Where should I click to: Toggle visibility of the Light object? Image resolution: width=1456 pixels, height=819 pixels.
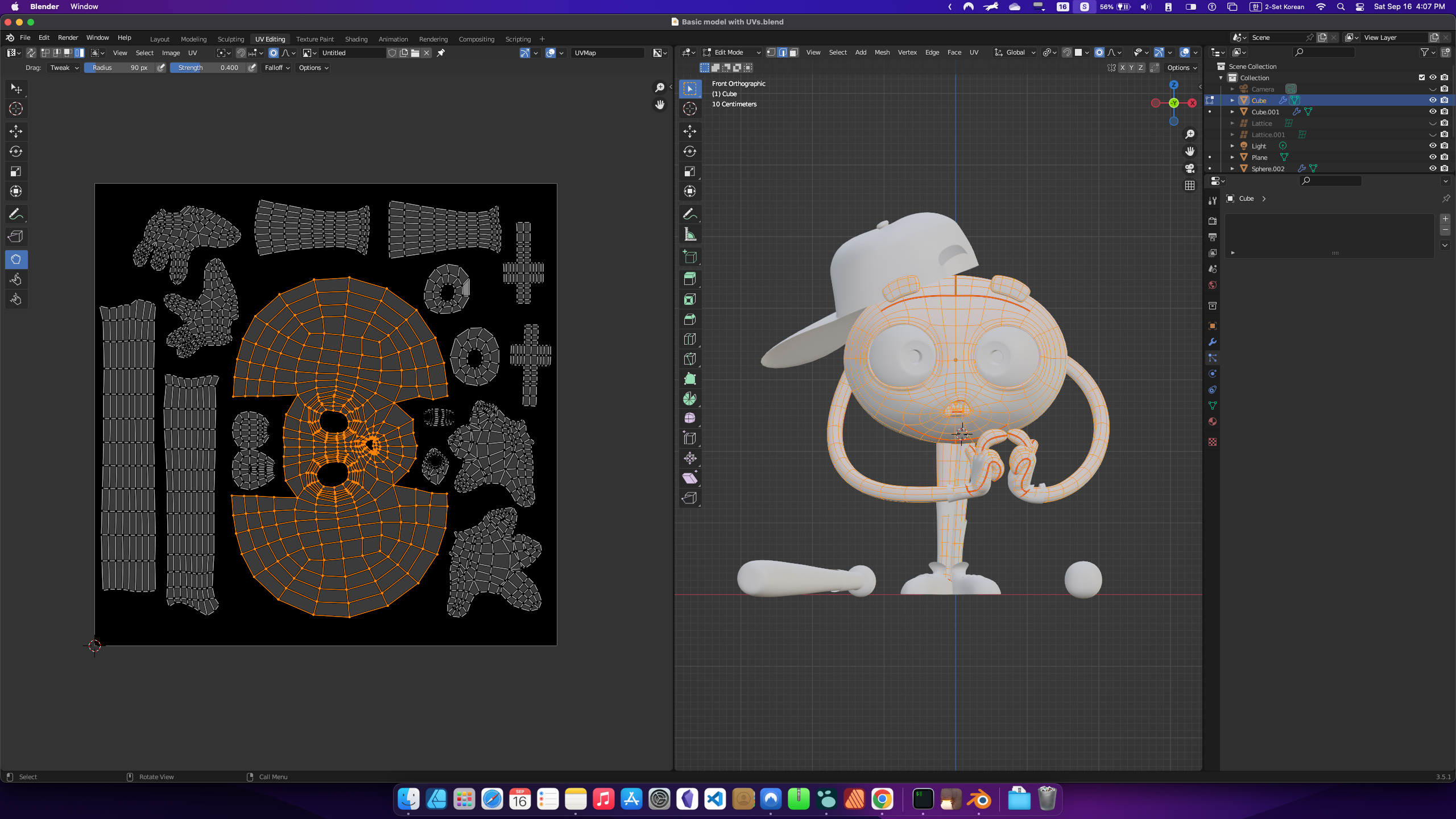(x=1433, y=146)
